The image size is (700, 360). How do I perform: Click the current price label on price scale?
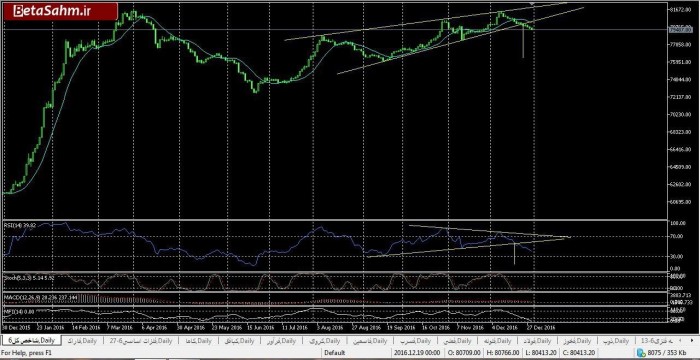(680, 29)
